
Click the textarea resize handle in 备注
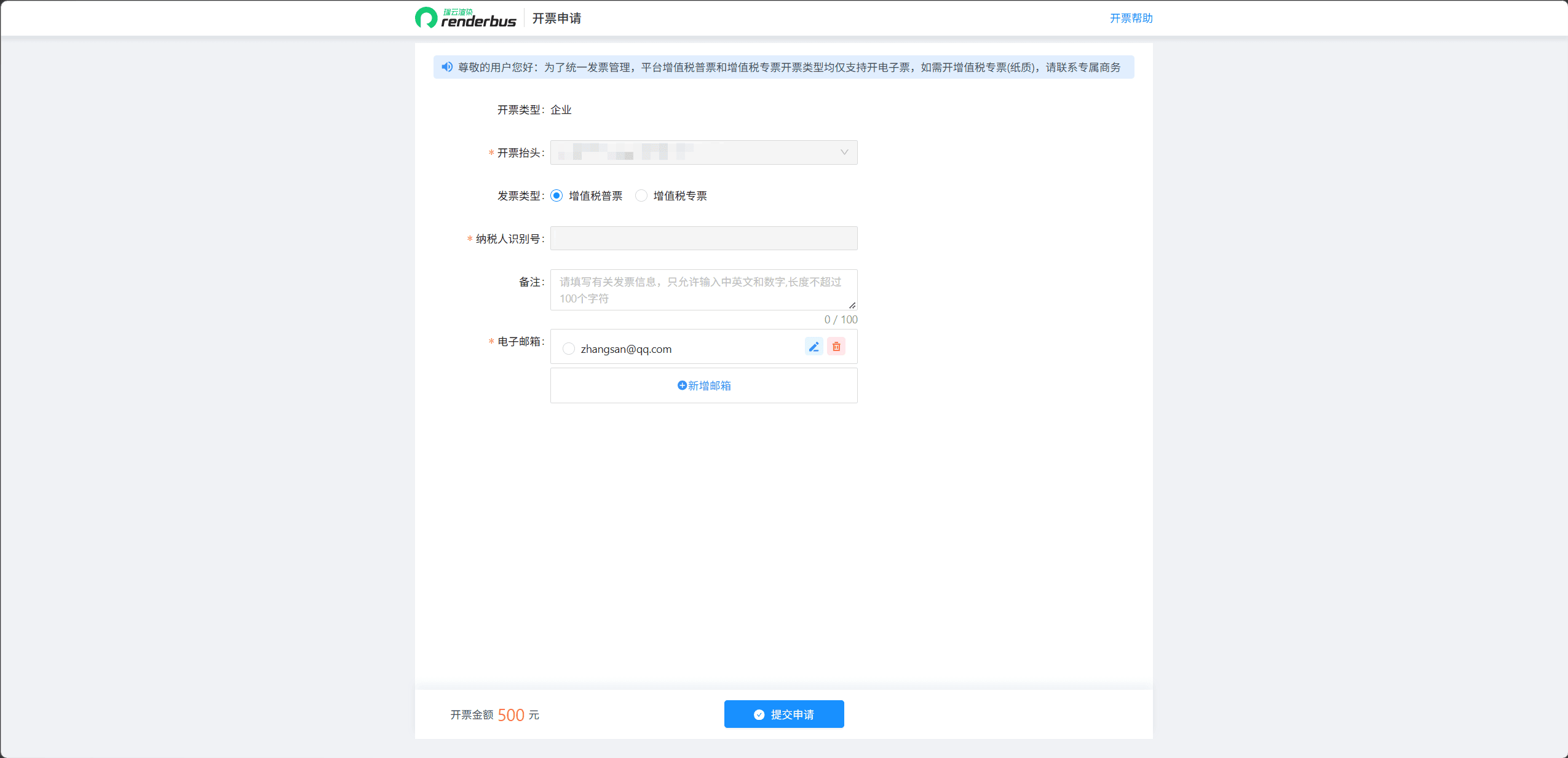852,305
